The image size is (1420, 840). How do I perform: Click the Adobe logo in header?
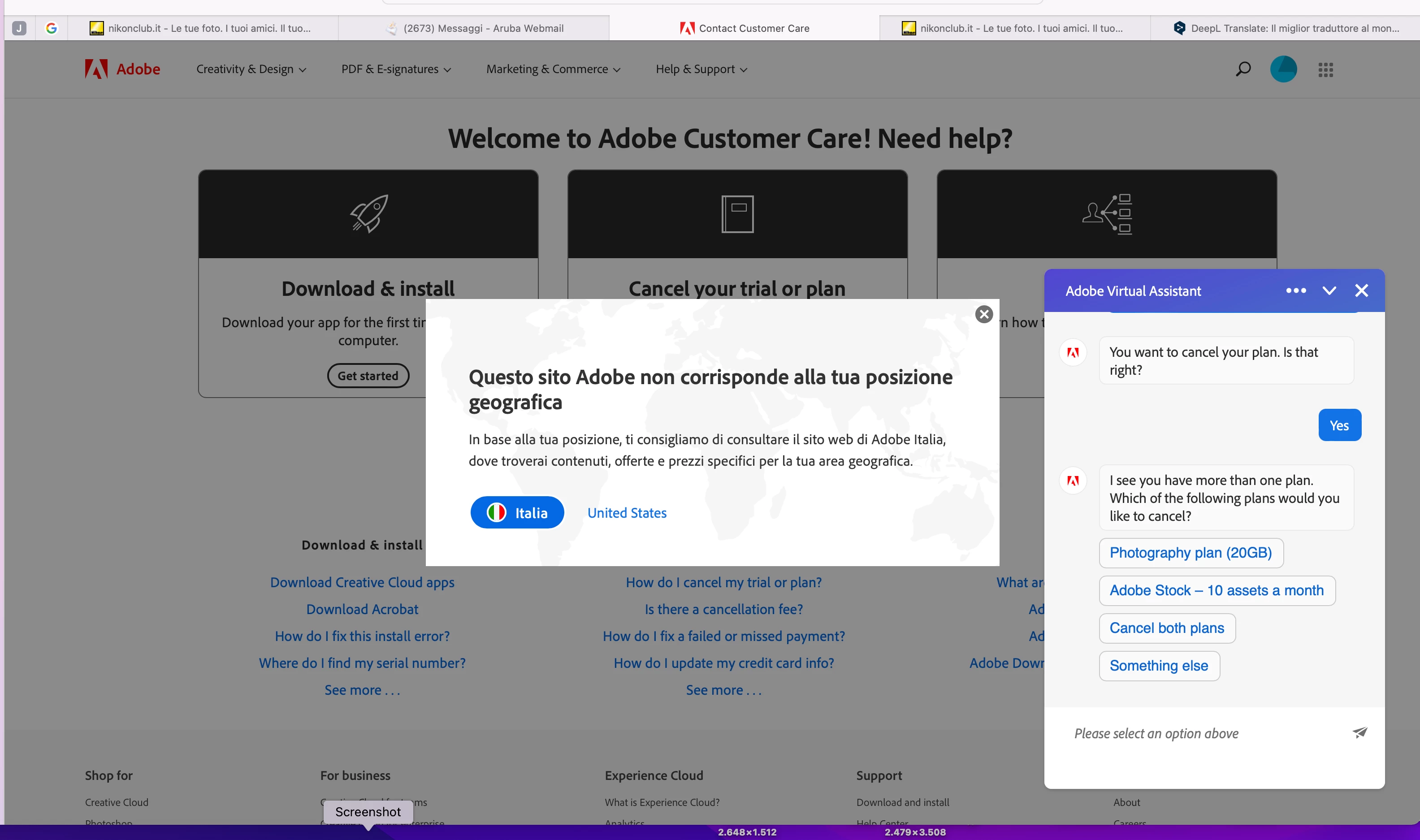pos(122,69)
